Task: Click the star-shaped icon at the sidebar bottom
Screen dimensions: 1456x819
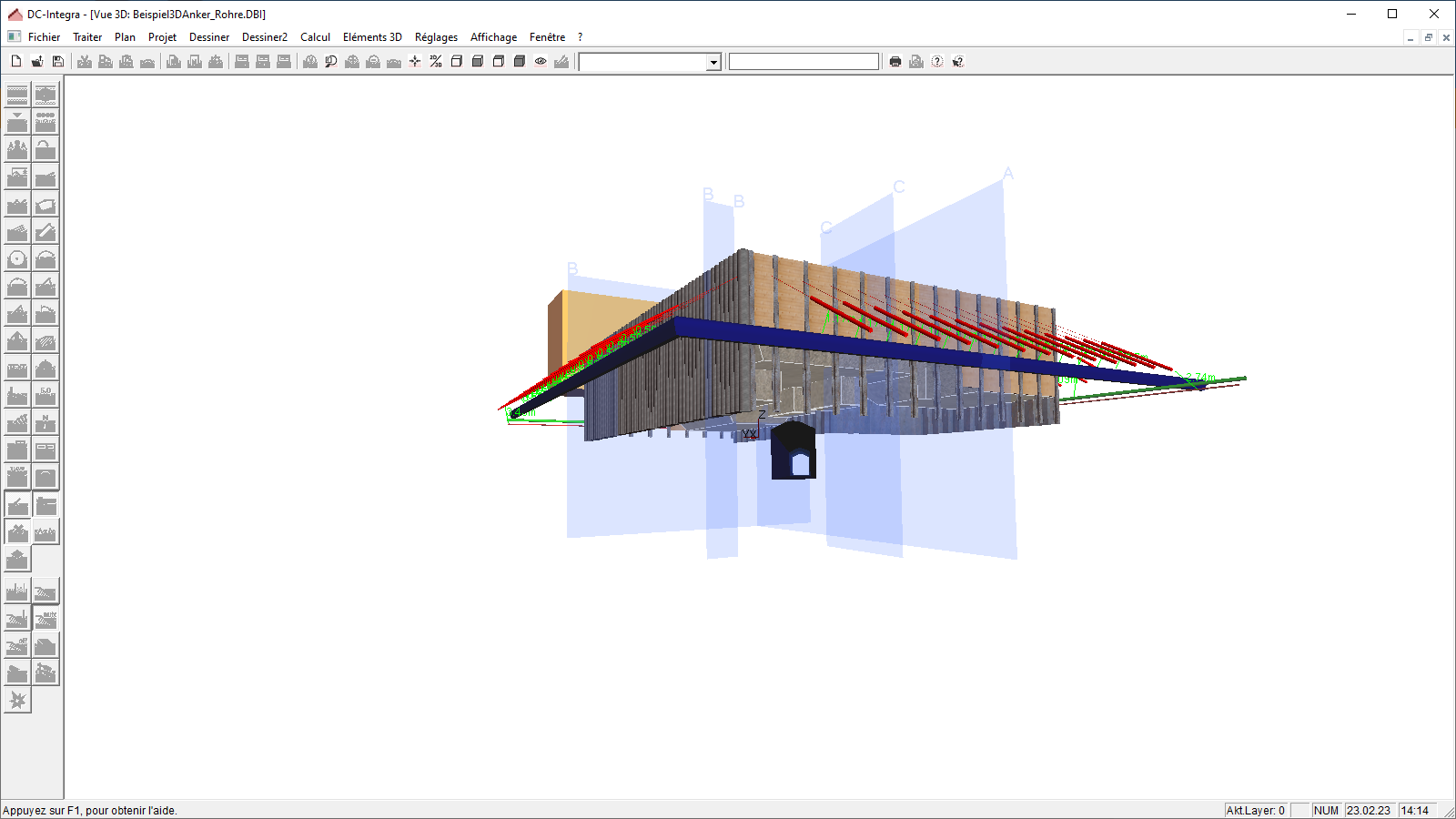Action: [17, 700]
